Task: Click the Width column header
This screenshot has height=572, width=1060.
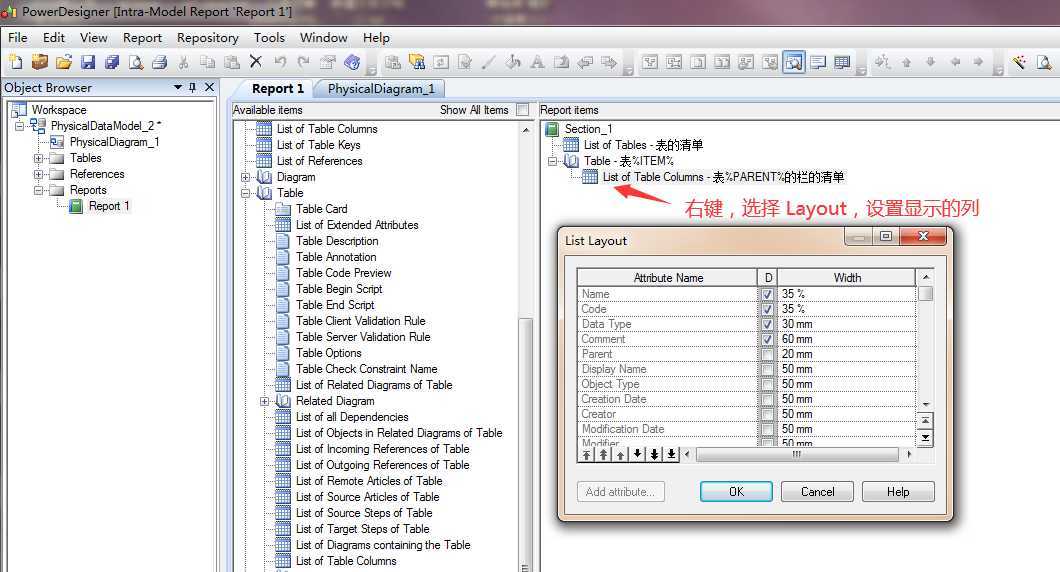Action: point(846,278)
